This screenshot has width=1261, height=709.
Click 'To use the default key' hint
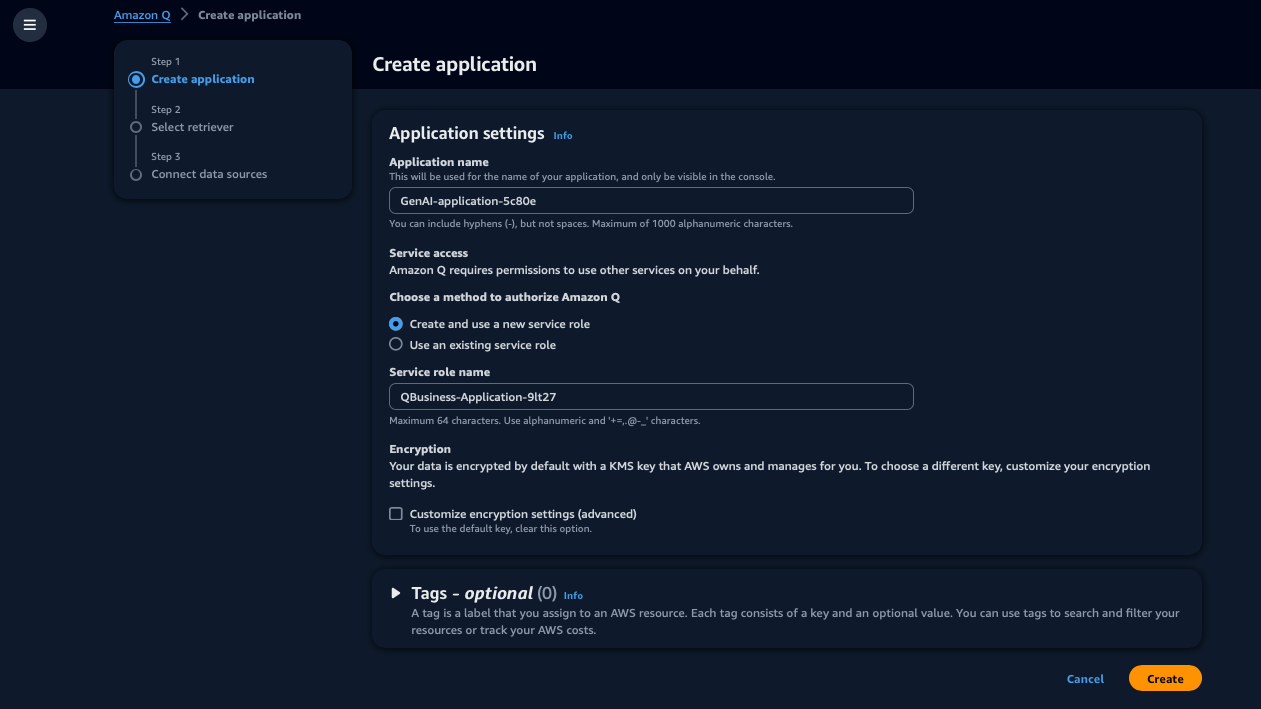500,529
